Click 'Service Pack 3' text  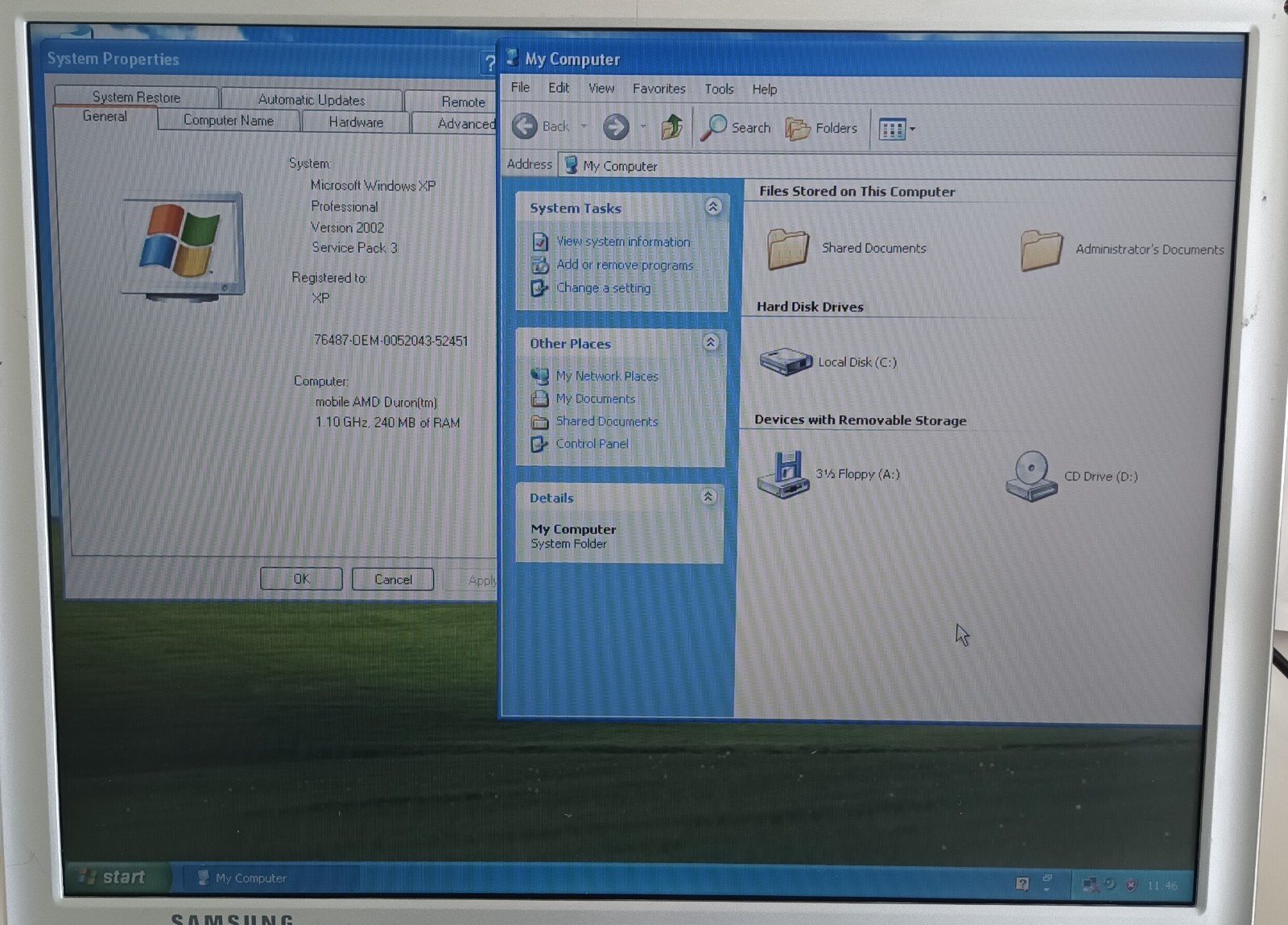click(x=354, y=248)
